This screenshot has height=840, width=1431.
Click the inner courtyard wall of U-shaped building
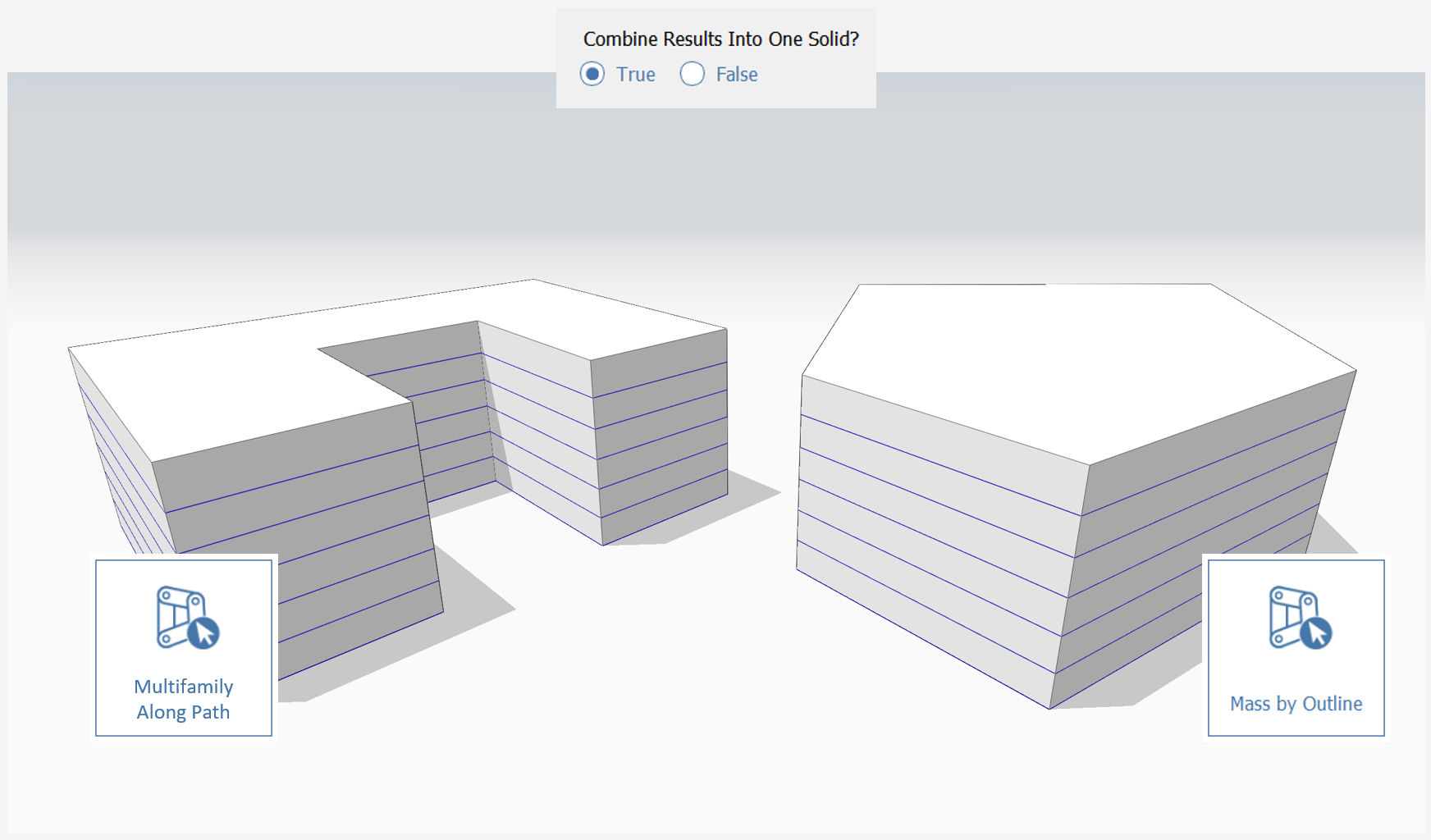542,427
